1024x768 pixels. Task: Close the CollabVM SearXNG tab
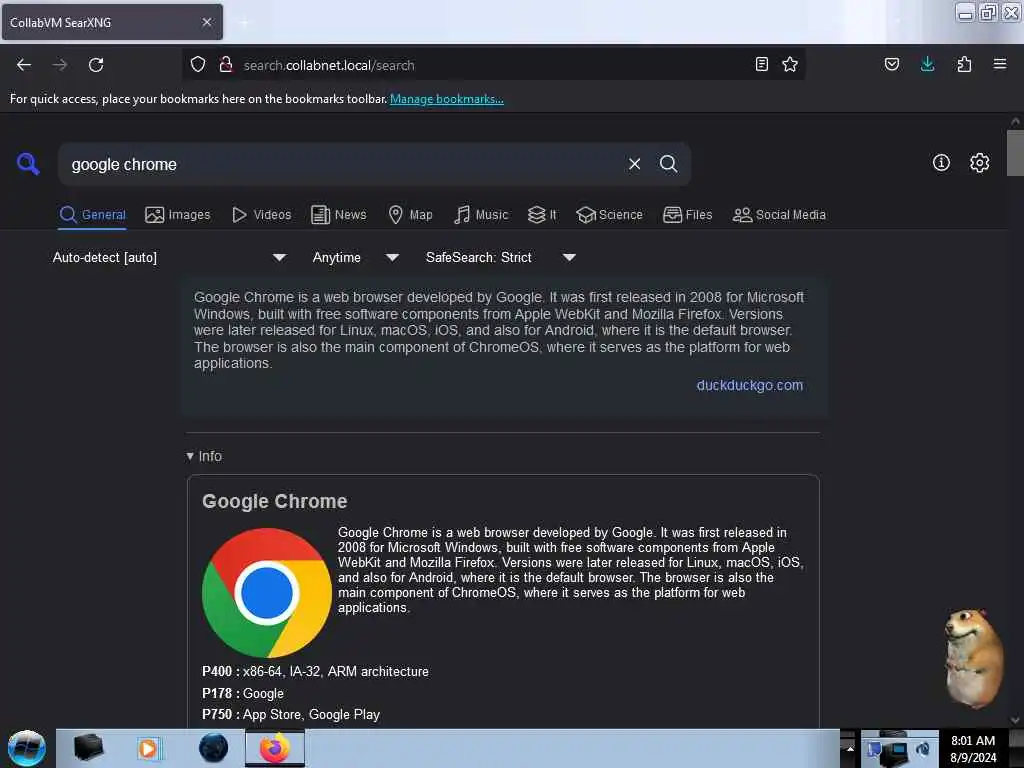pos(207,22)
